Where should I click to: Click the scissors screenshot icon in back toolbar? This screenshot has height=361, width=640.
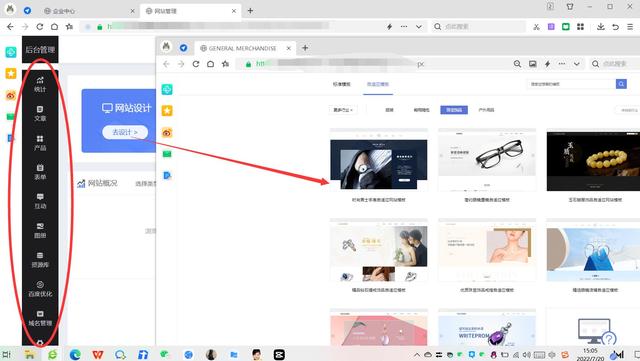coord(536,27)
